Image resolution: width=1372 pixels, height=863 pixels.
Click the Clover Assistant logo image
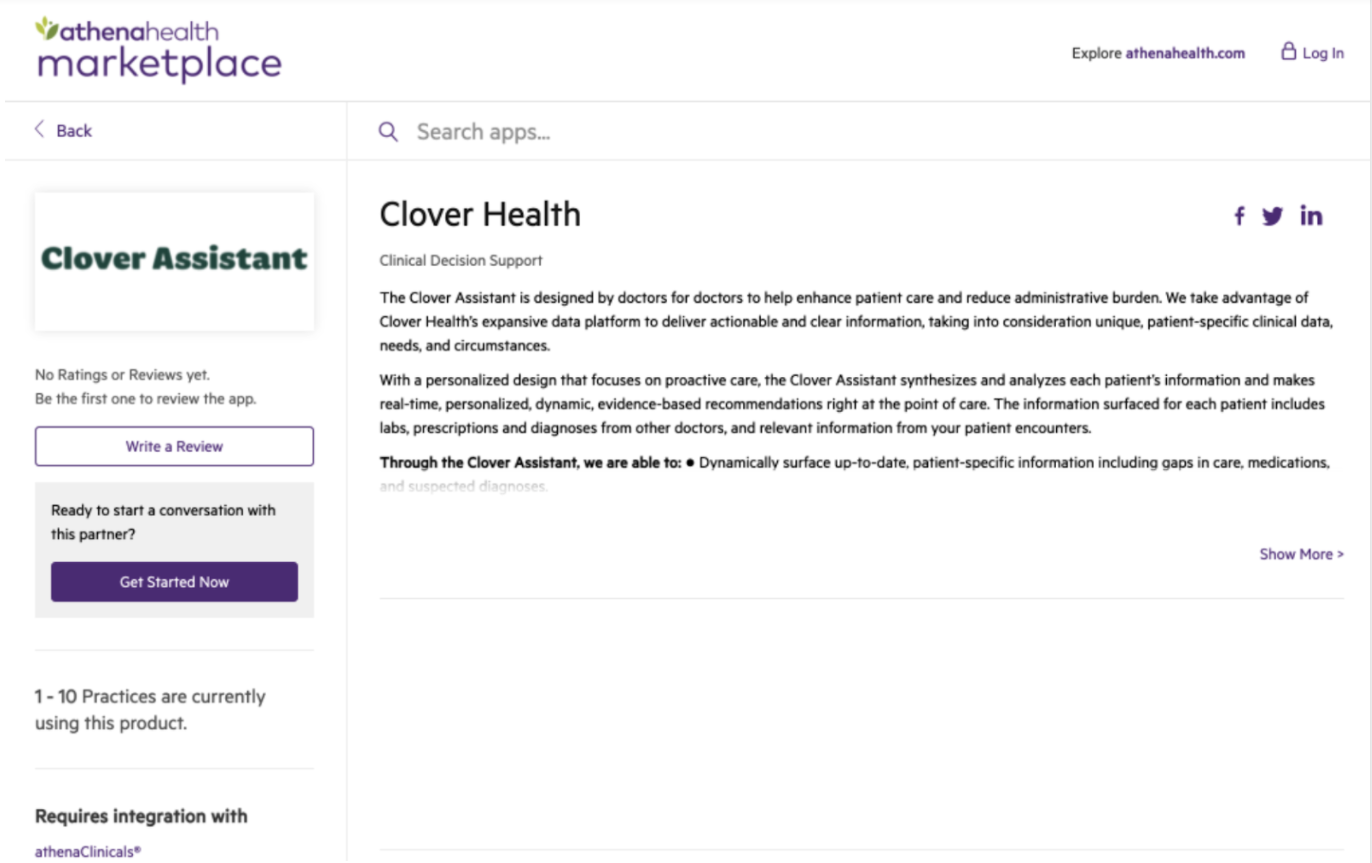(174, 261)
